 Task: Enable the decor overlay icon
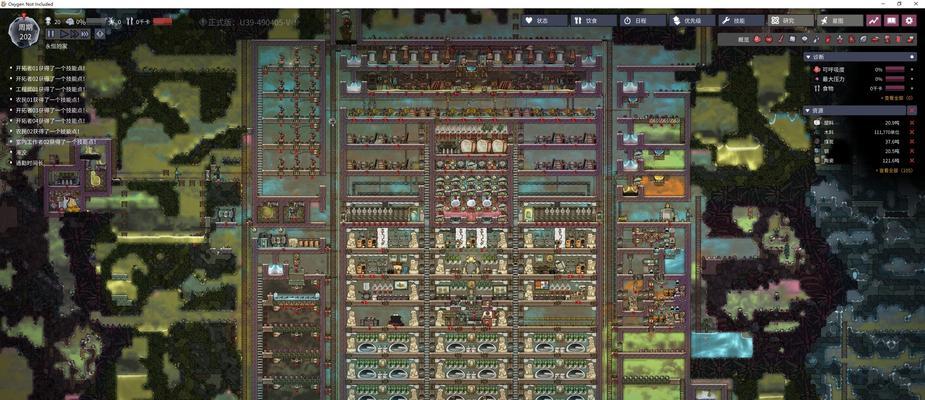click(x=839, y=39)
